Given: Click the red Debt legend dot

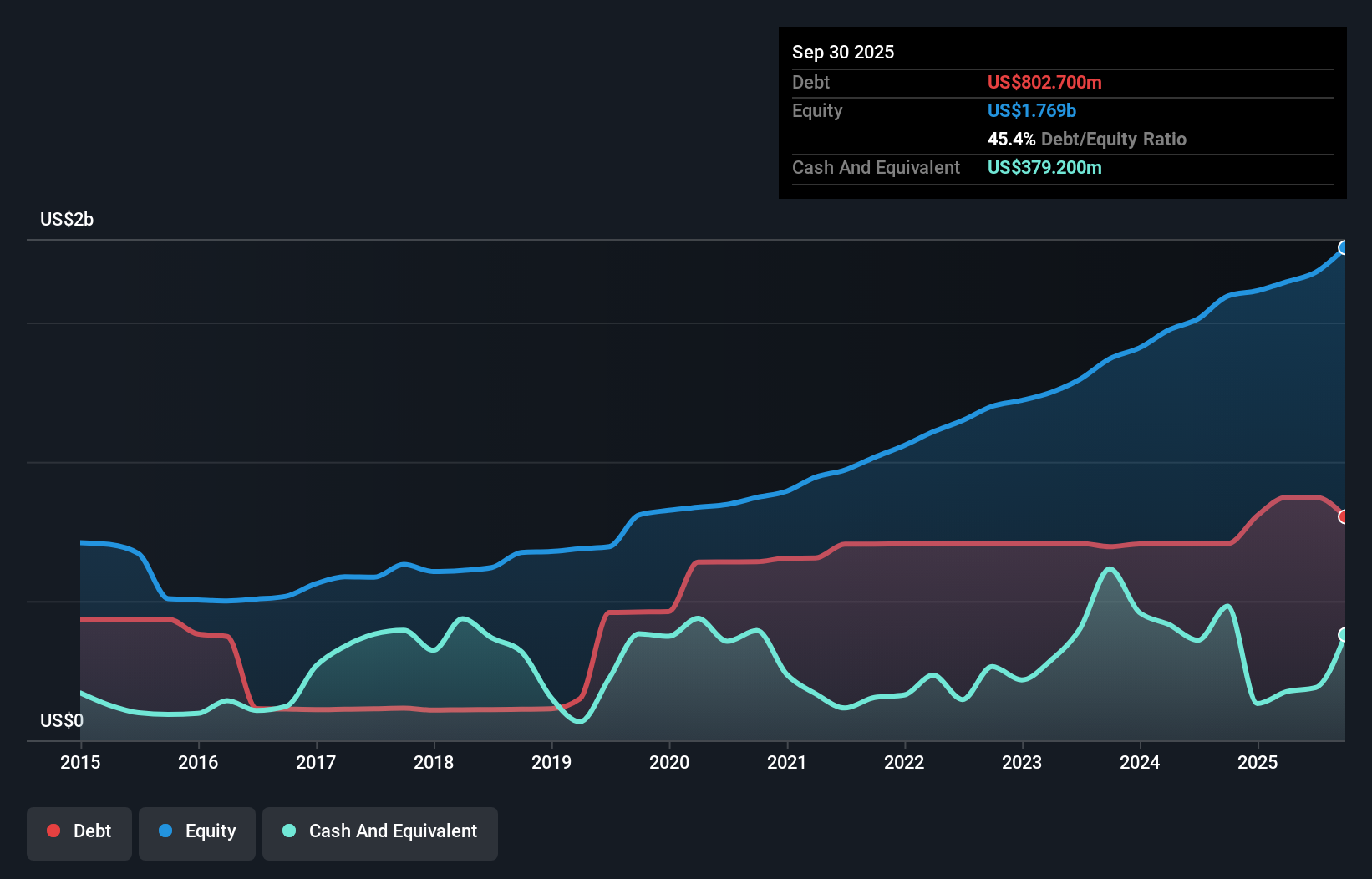Looking at the screenshot, I should (52, 831).
